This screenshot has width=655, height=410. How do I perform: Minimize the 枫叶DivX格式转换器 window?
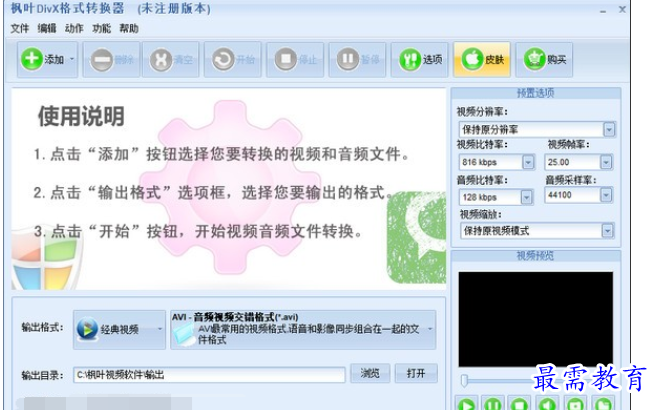click(603, 11)
